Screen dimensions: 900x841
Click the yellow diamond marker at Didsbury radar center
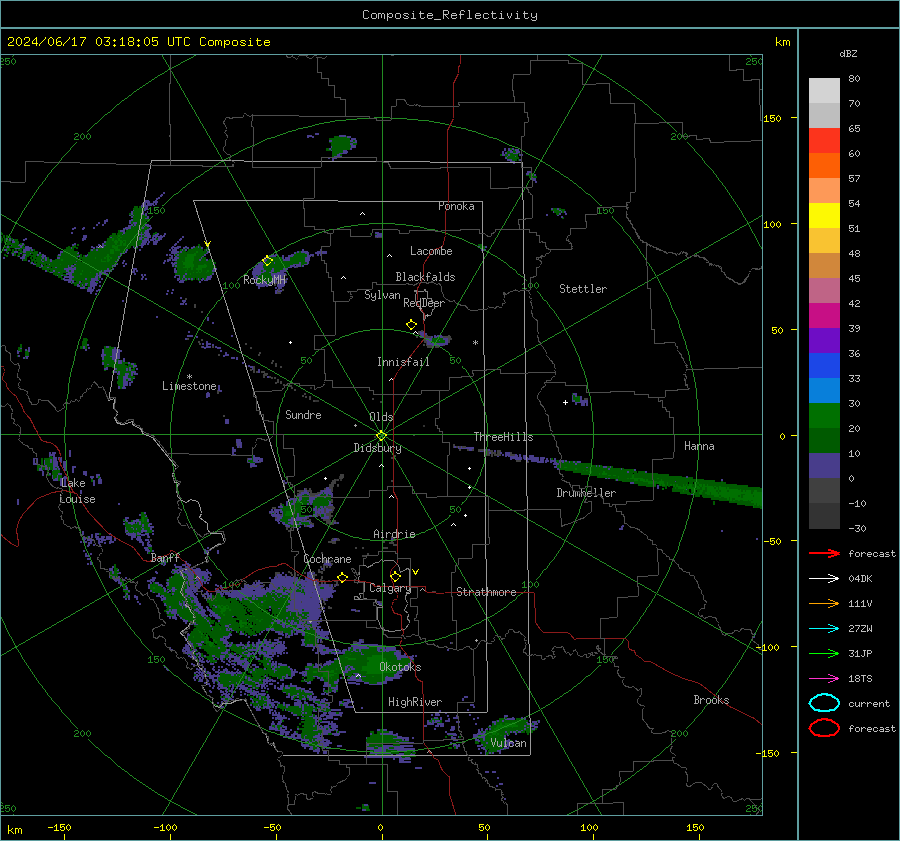[x=381, y=436]
